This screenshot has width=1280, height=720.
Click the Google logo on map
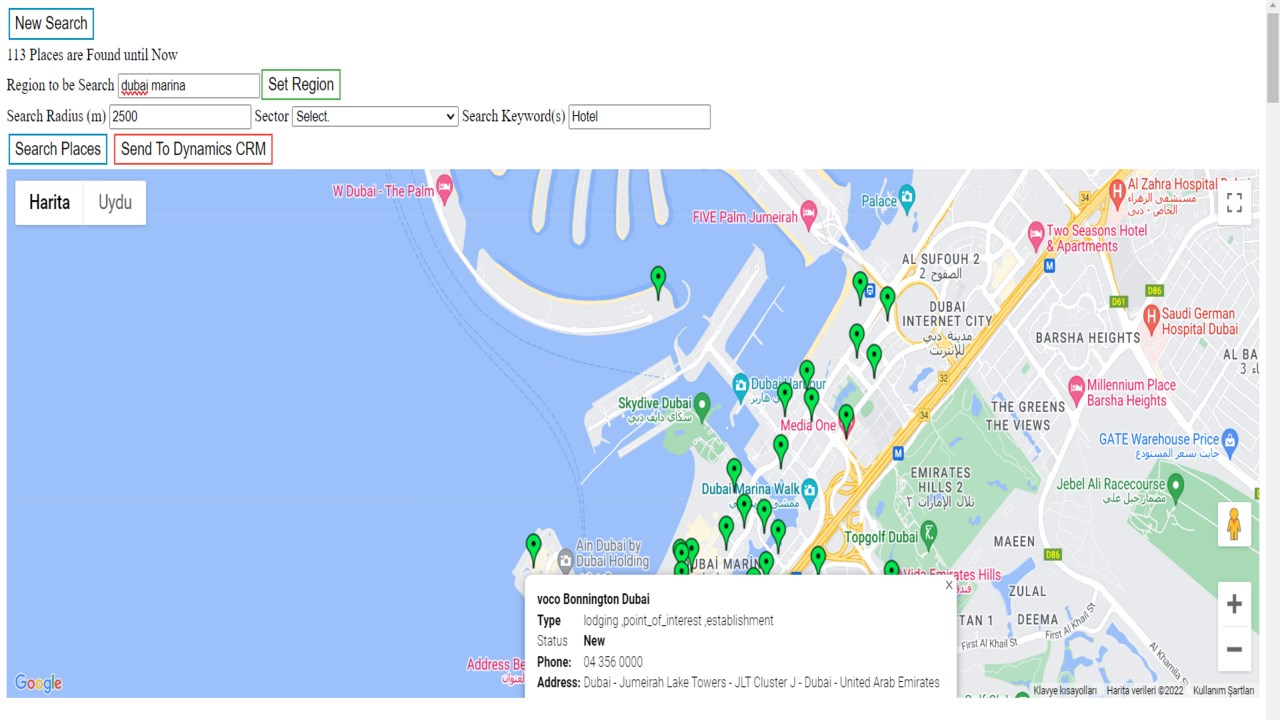click(x=38, y=683)
